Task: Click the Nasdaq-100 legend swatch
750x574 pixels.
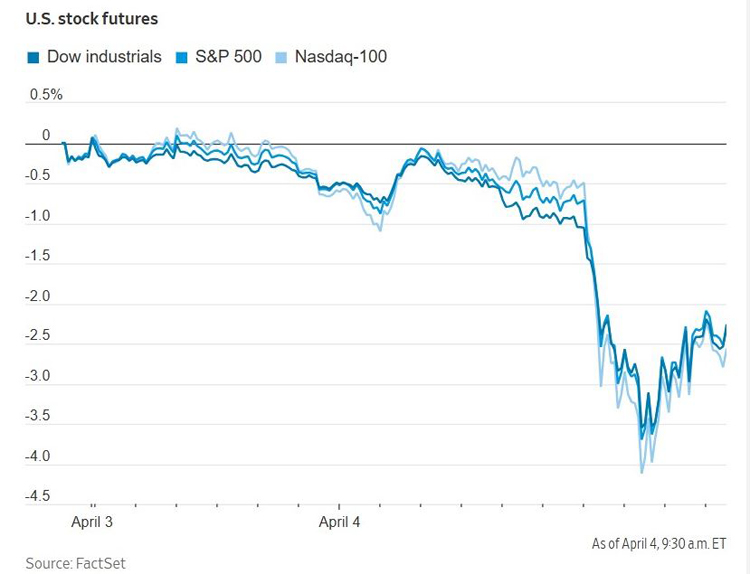Action: pos(281,58)
